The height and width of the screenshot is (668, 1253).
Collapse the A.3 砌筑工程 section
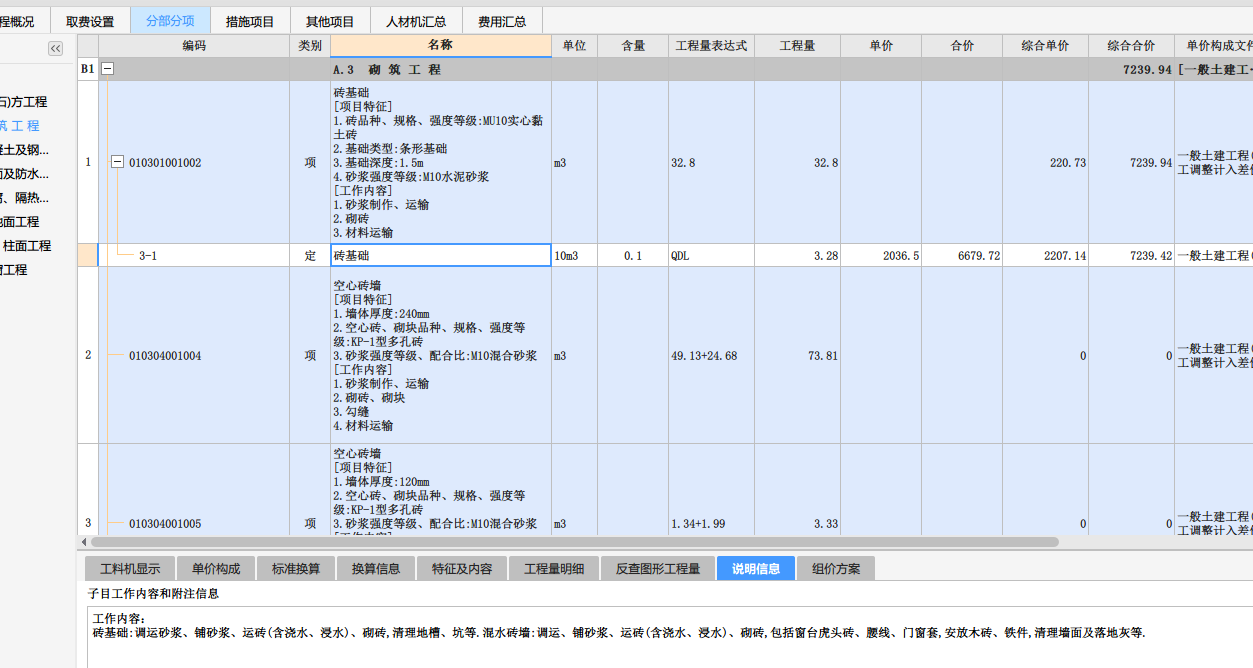tap(108, 69)
